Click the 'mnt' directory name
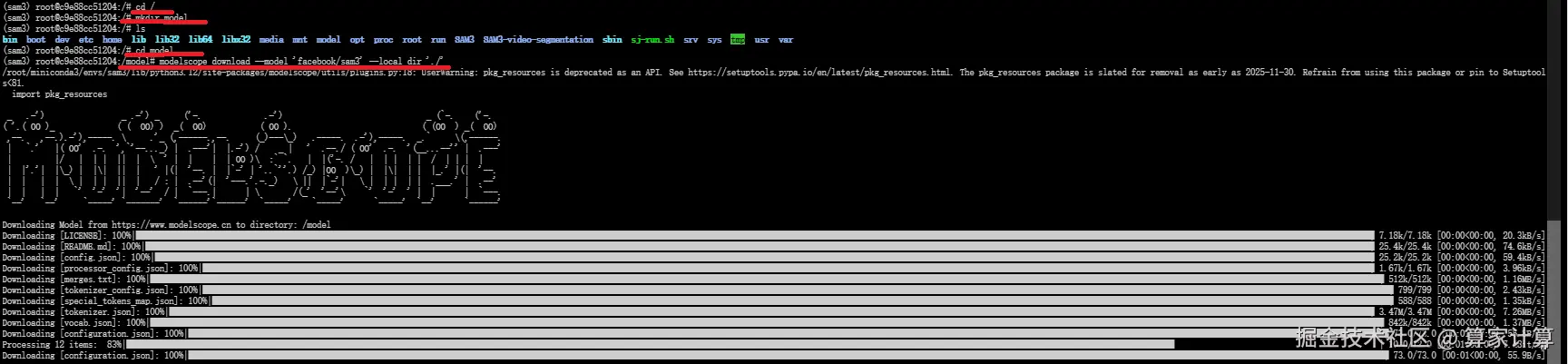Screen dimensions: 1568x364 pyautogui.click(x=300, y=40)
